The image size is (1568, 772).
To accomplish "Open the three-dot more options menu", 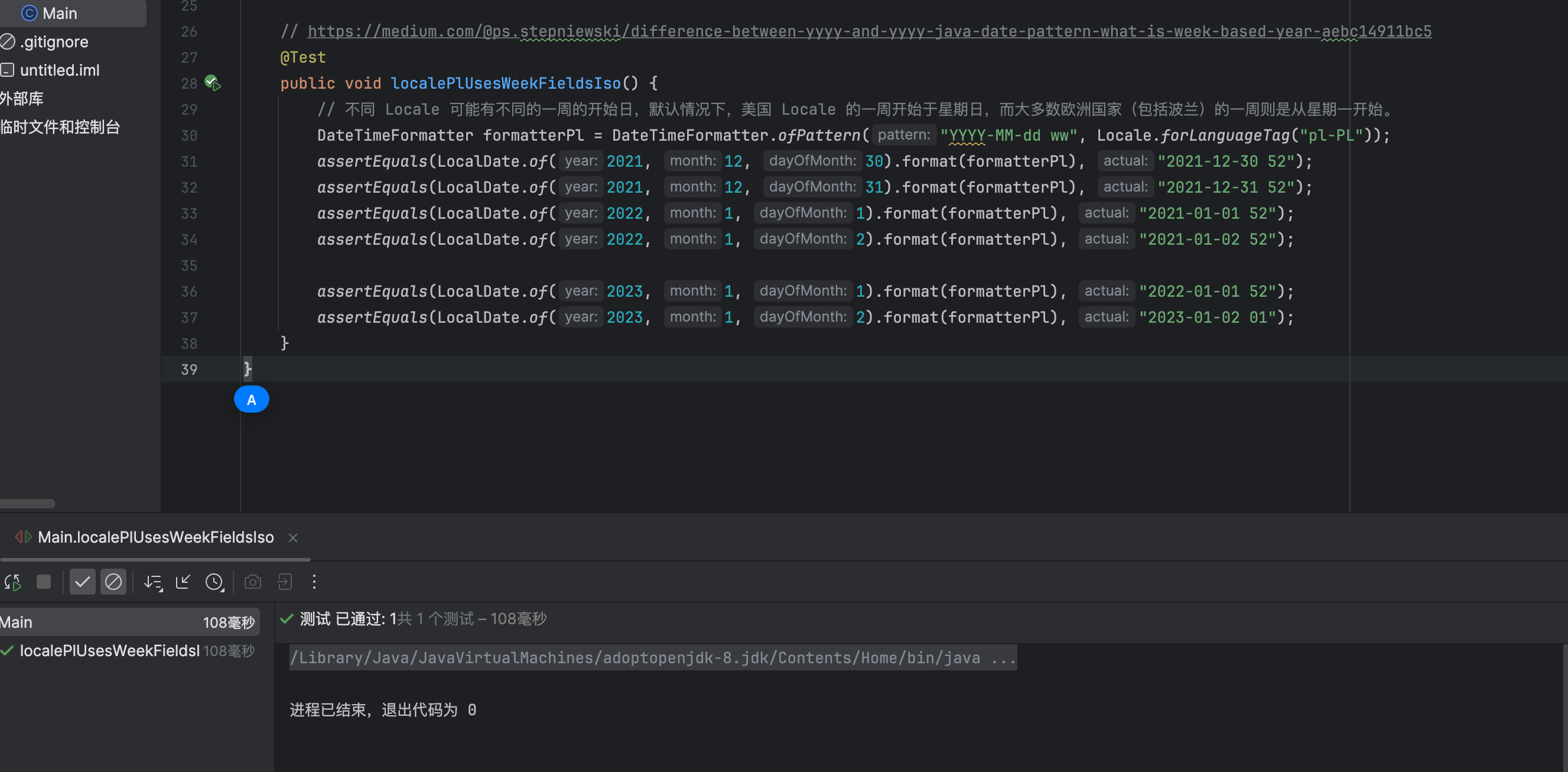I will (314, 582).
